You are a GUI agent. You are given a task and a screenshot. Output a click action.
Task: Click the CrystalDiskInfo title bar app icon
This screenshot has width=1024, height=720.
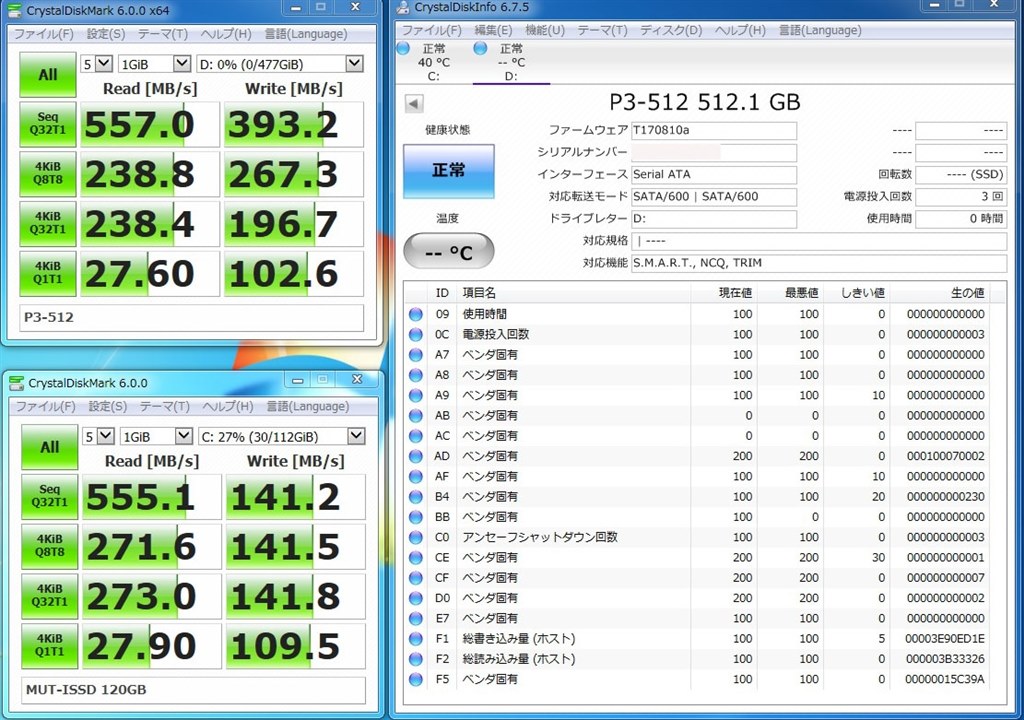[403, 8]
